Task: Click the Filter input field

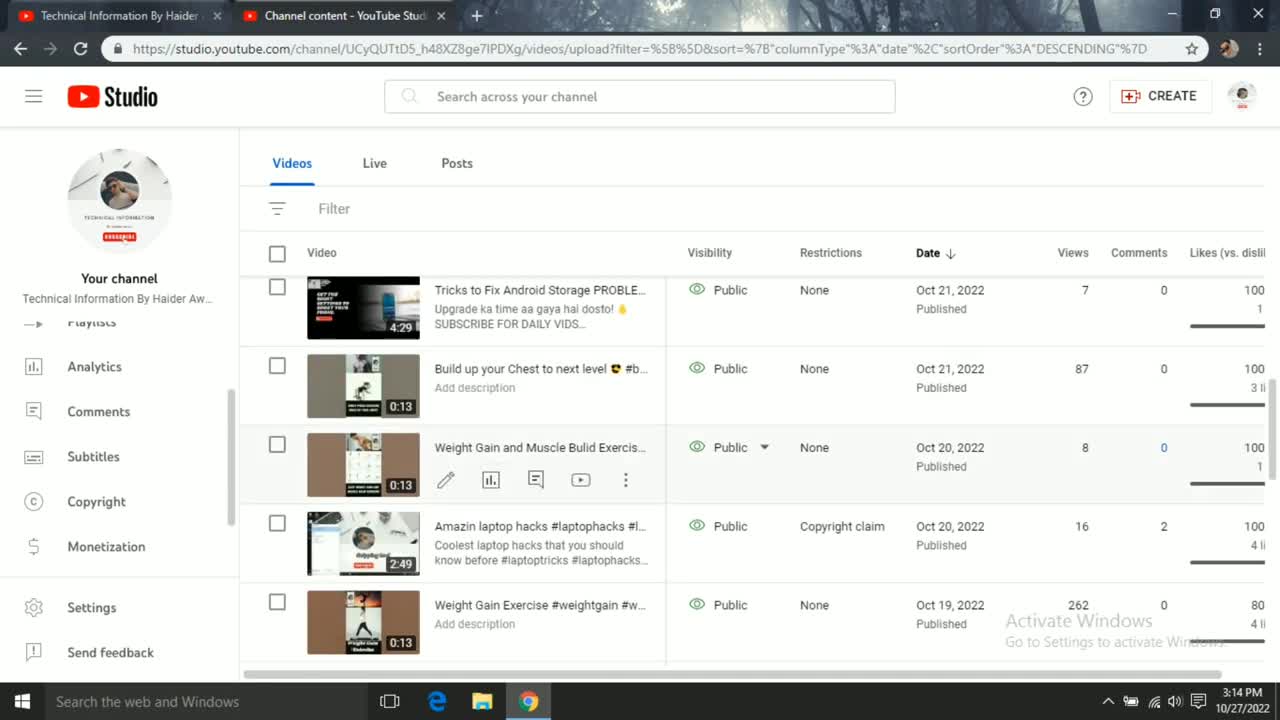Action: 334,209
